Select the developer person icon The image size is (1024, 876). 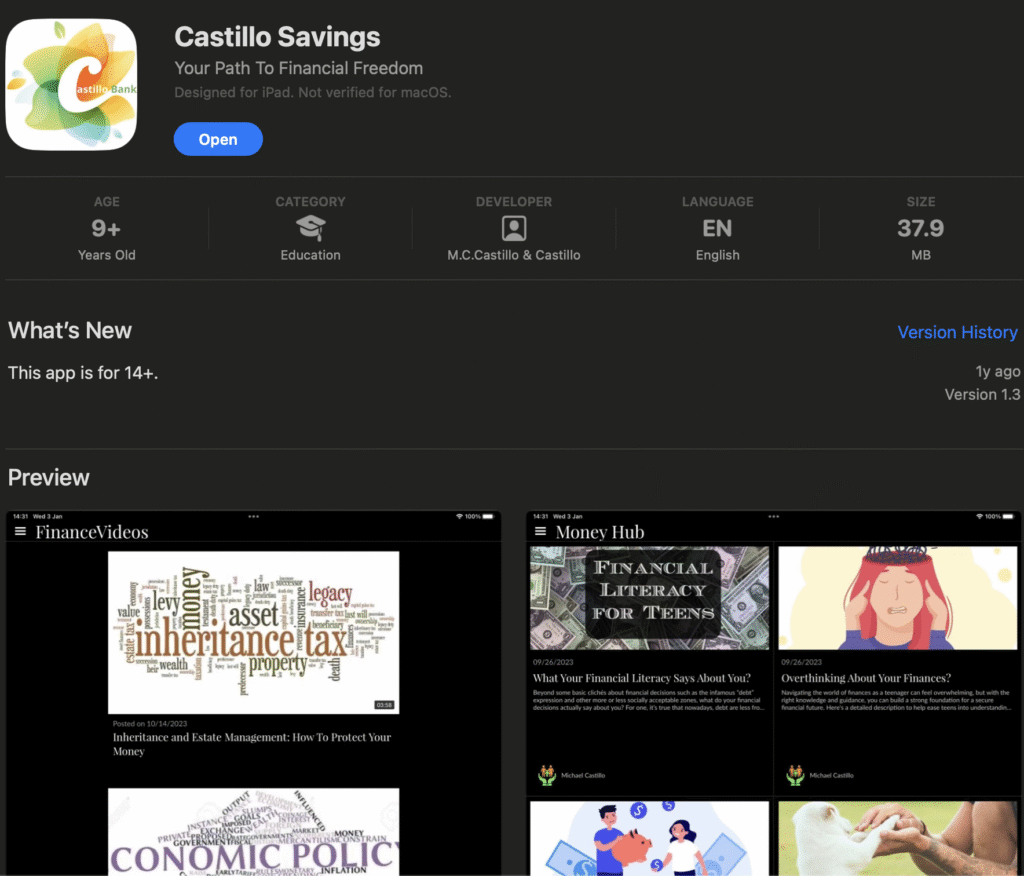tap(514, 228)
